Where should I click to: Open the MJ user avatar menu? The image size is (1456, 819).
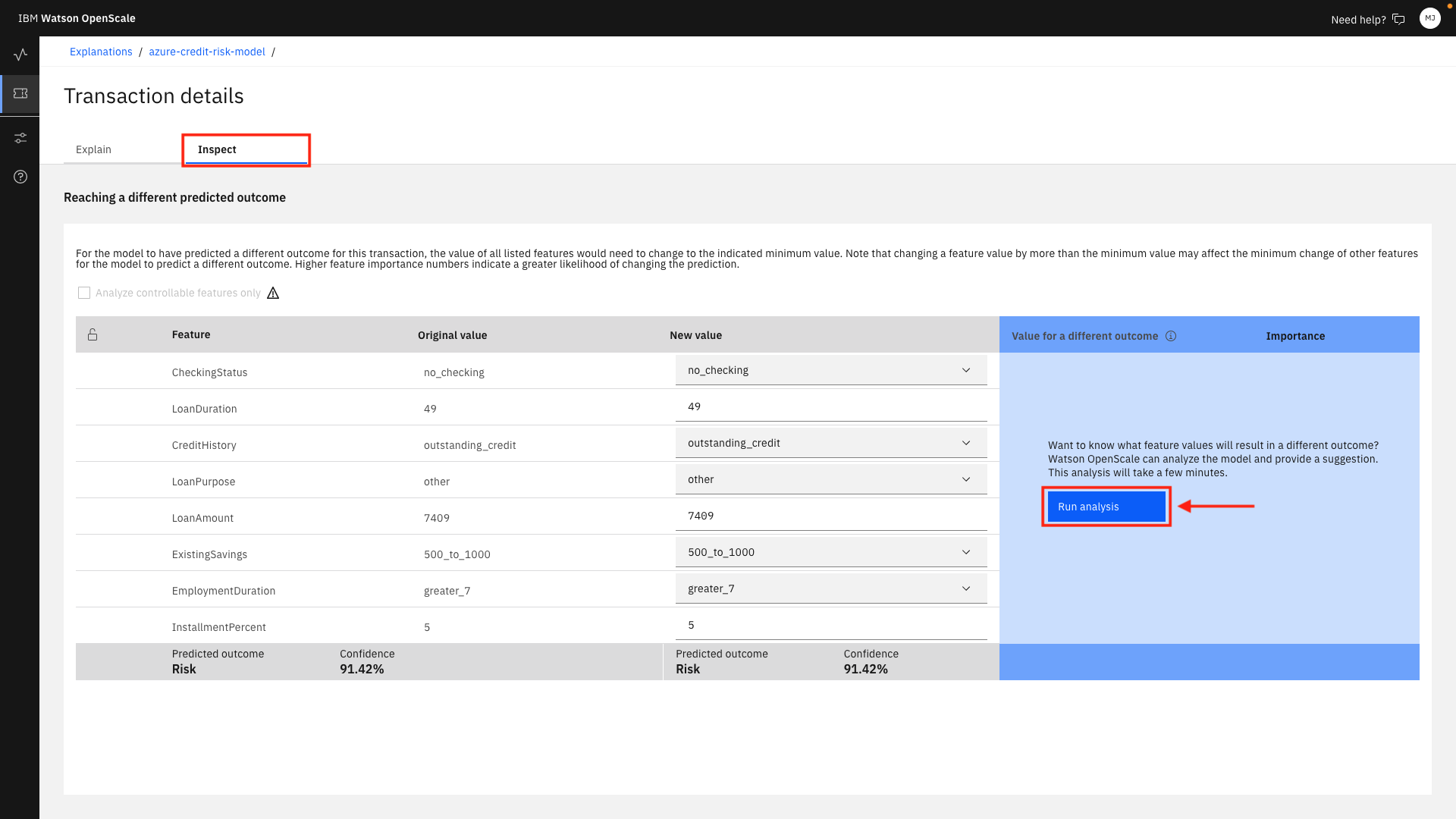point(1429,18)
